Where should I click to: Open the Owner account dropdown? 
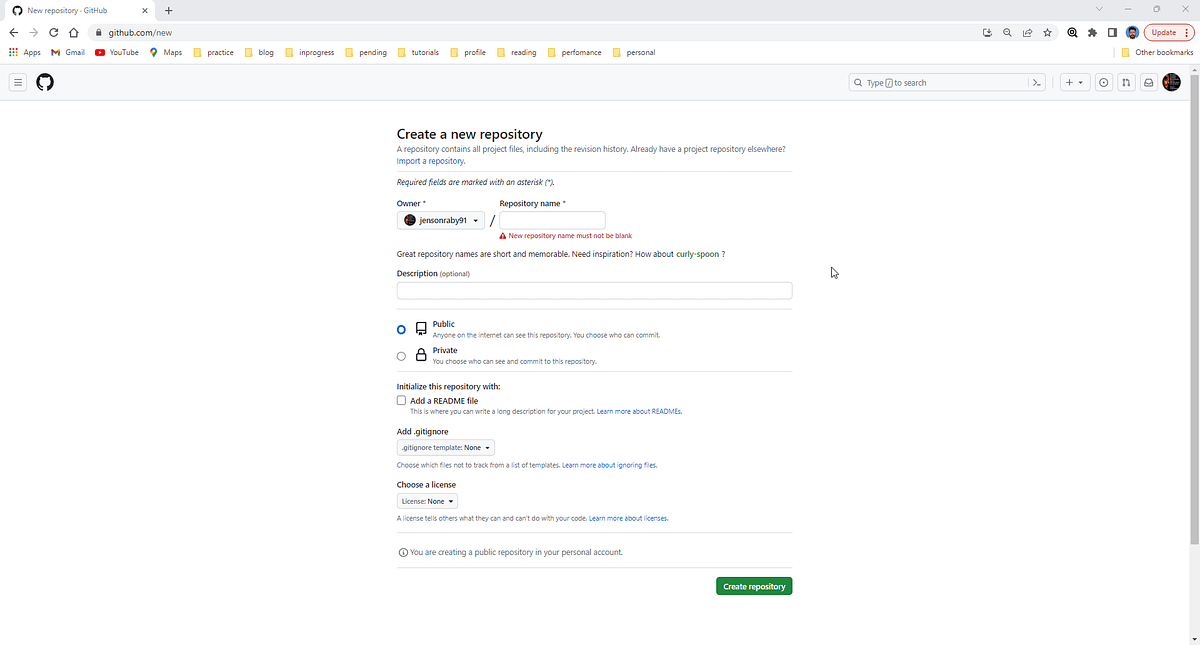440,220
